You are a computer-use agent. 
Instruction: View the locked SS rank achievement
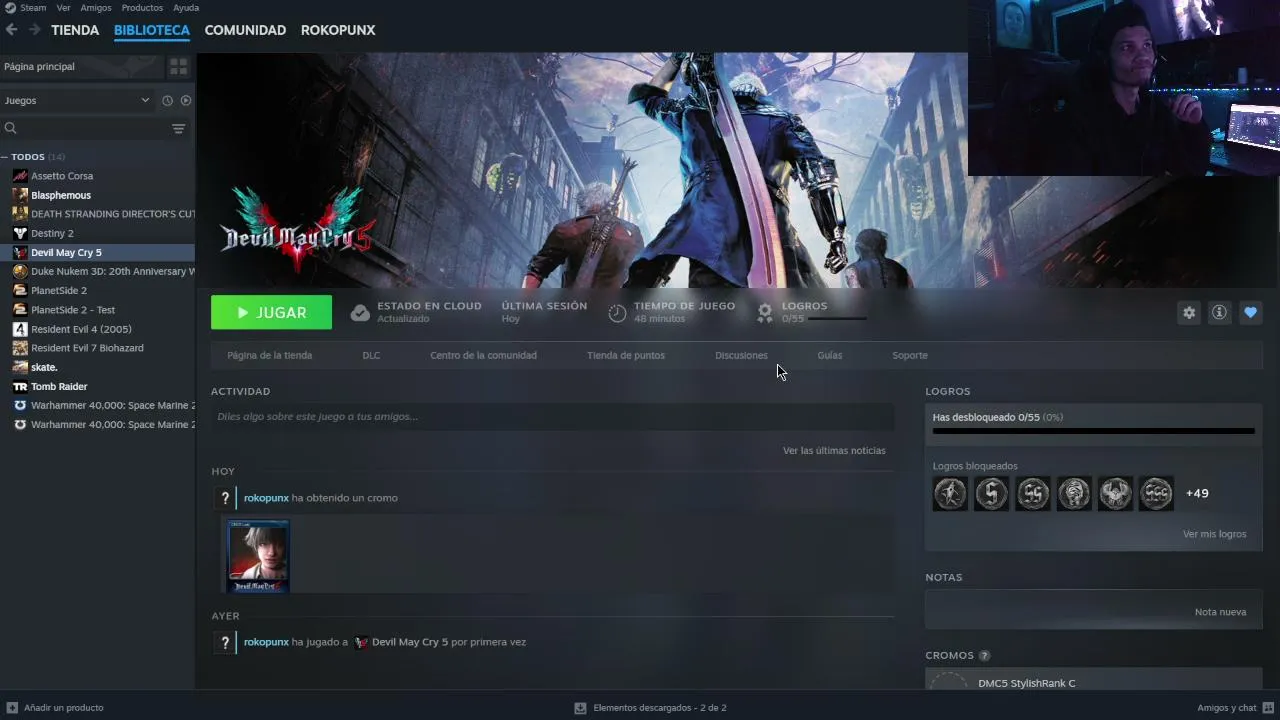(x=1033, y=493)
